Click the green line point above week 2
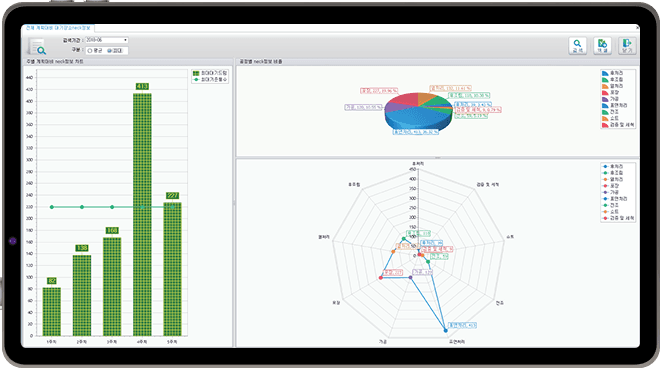The image size is (660, 368). click(x=82, y=207)
